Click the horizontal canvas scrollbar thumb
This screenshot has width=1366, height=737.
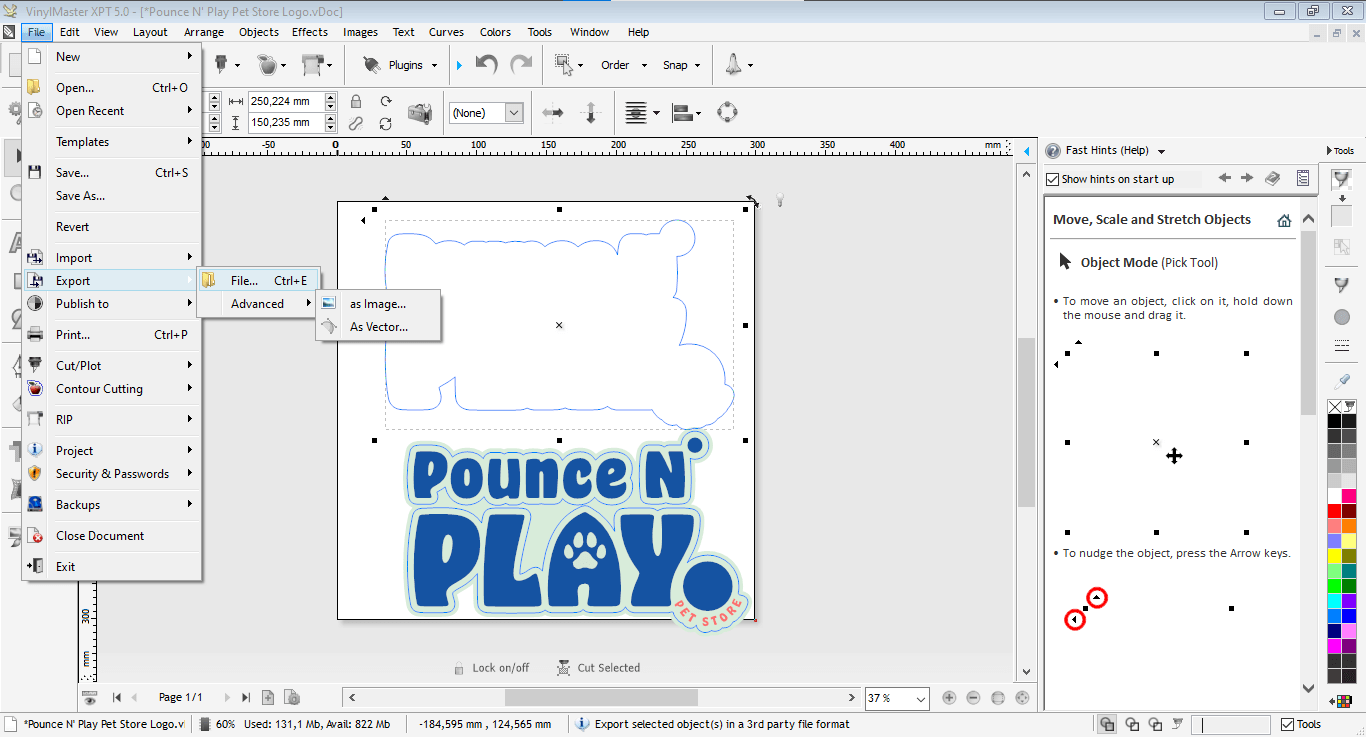tap(600, 697)
